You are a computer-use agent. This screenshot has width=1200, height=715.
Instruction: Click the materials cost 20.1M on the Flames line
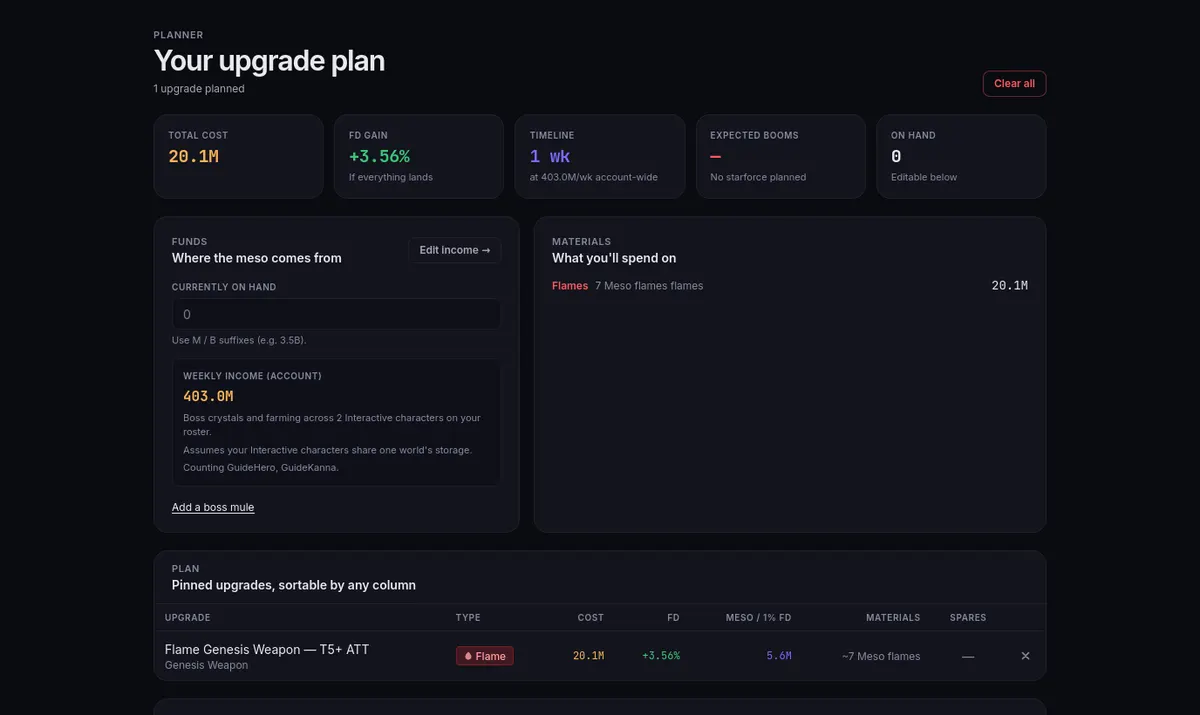point(1009,286)
